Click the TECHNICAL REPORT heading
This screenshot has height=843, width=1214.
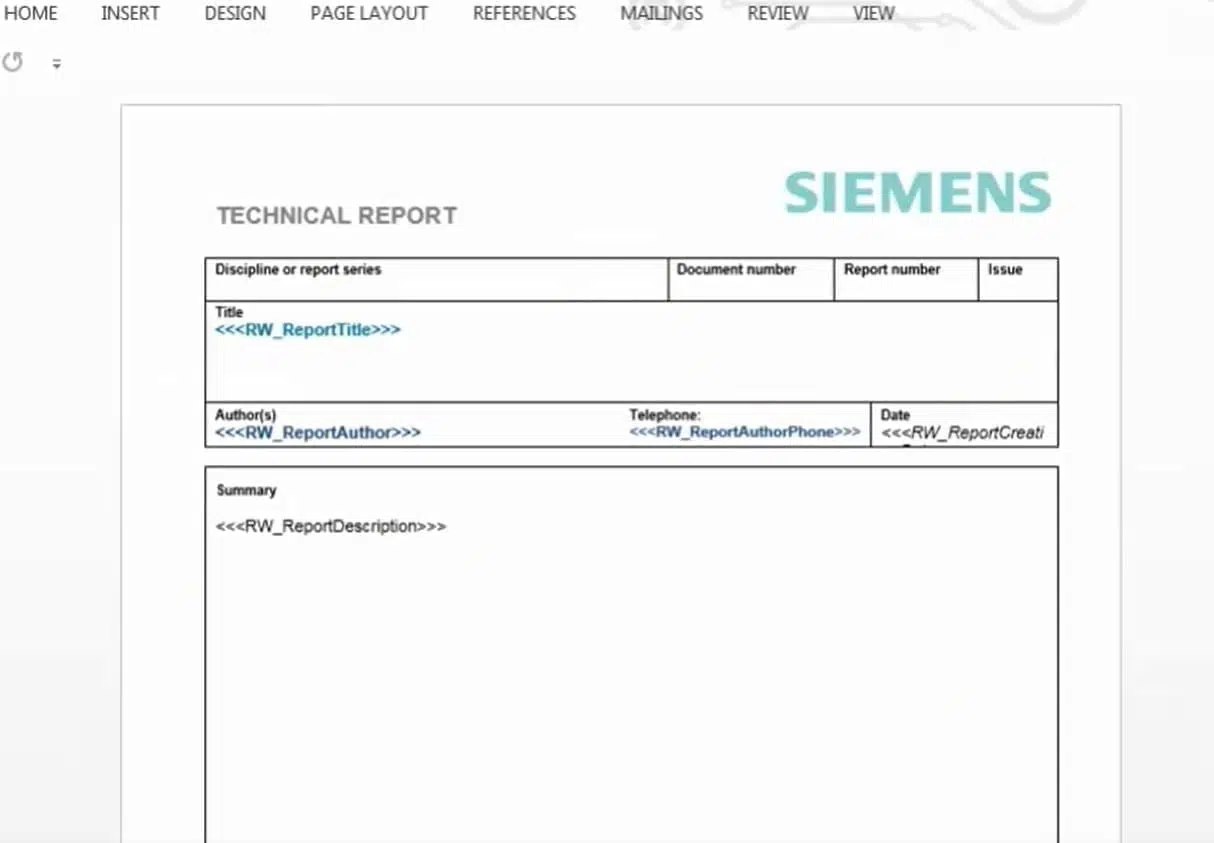point(337,216)
